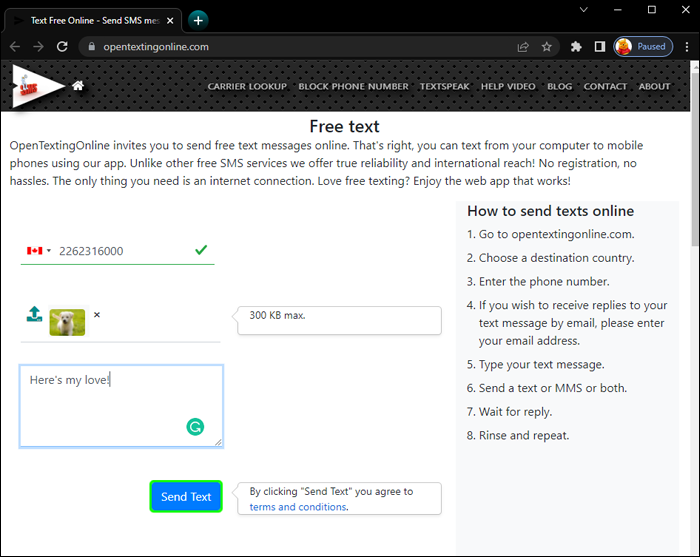The height and width of the screenshot is (557, 700).
Task: Open CONTACT menu item
Action: [605, 87]
